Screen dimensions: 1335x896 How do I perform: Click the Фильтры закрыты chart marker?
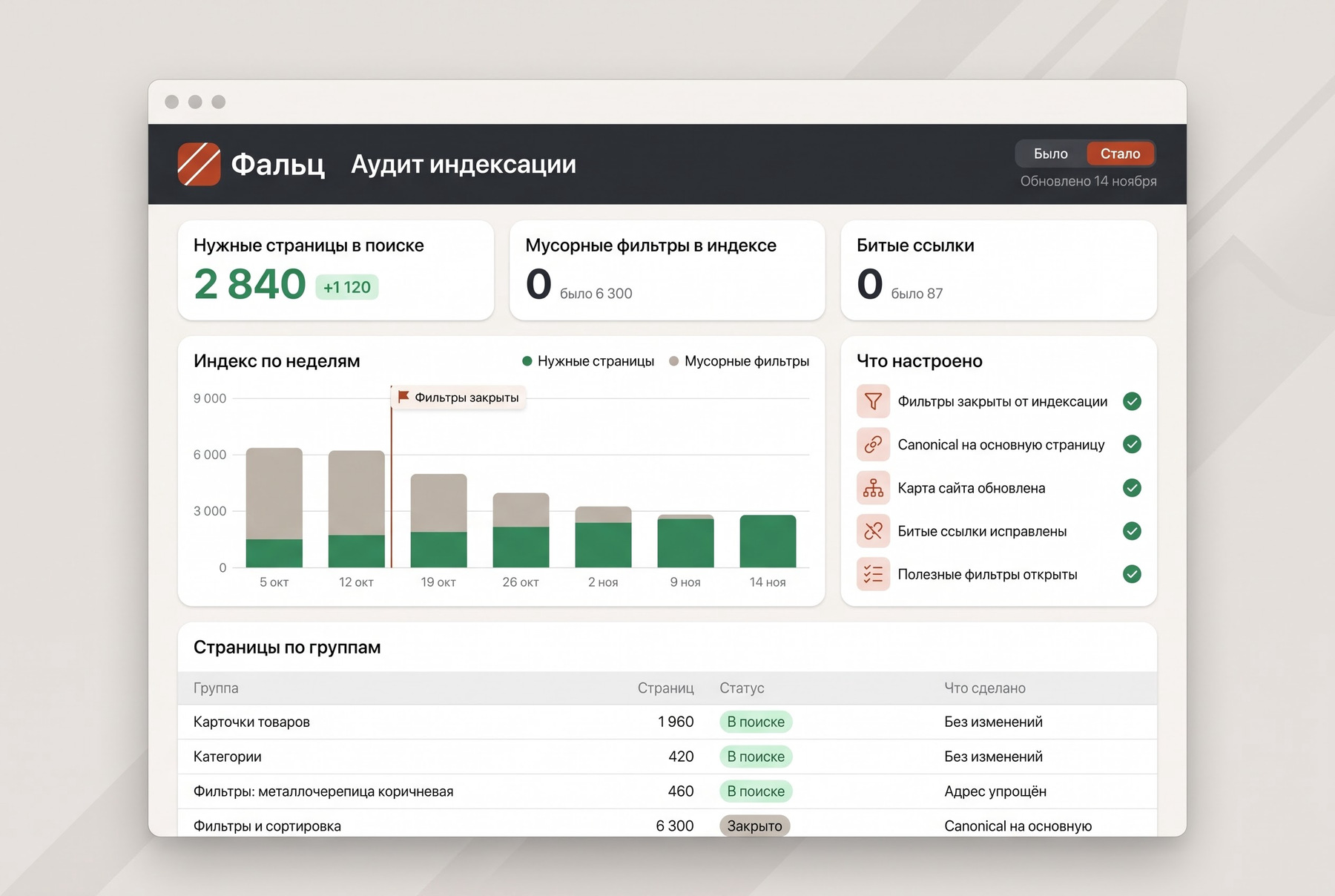click(458, 398)
